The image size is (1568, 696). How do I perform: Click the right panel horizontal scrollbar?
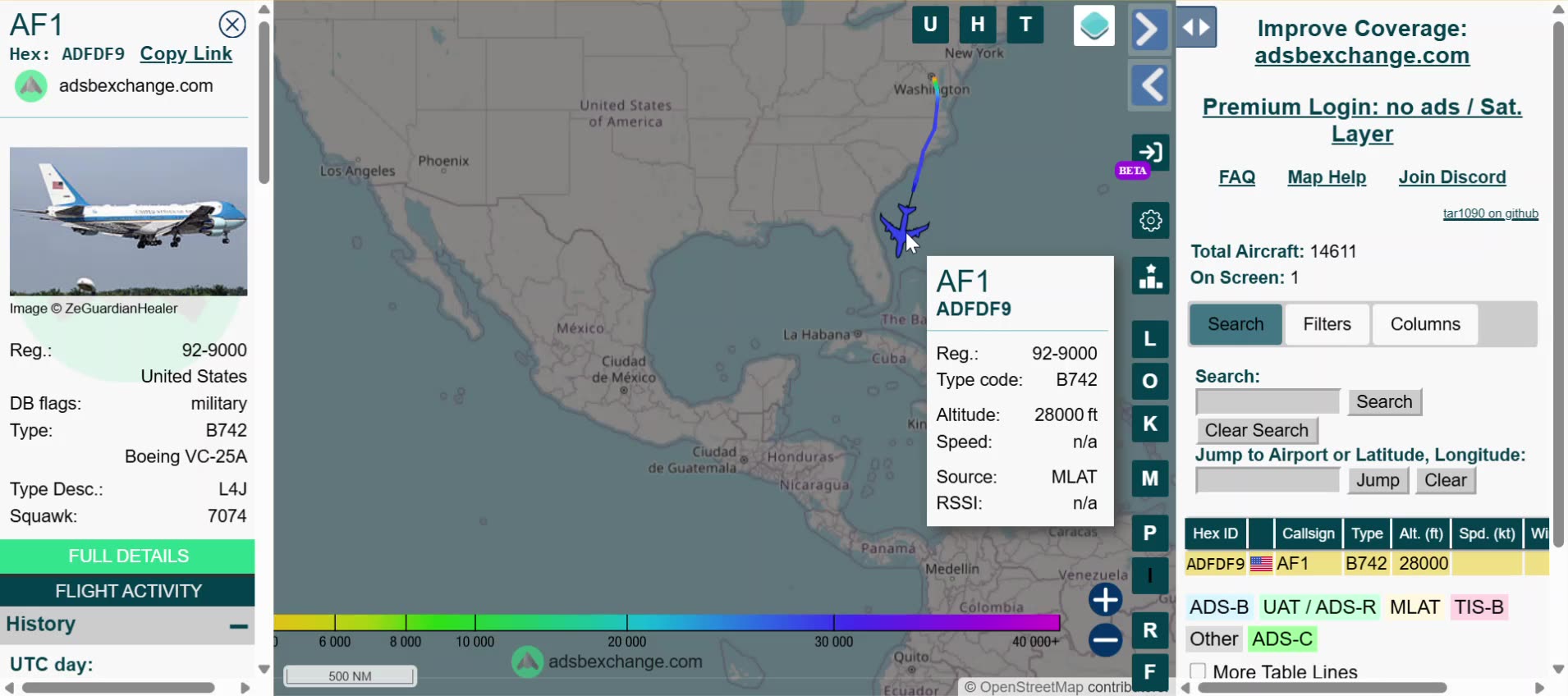1322,688
